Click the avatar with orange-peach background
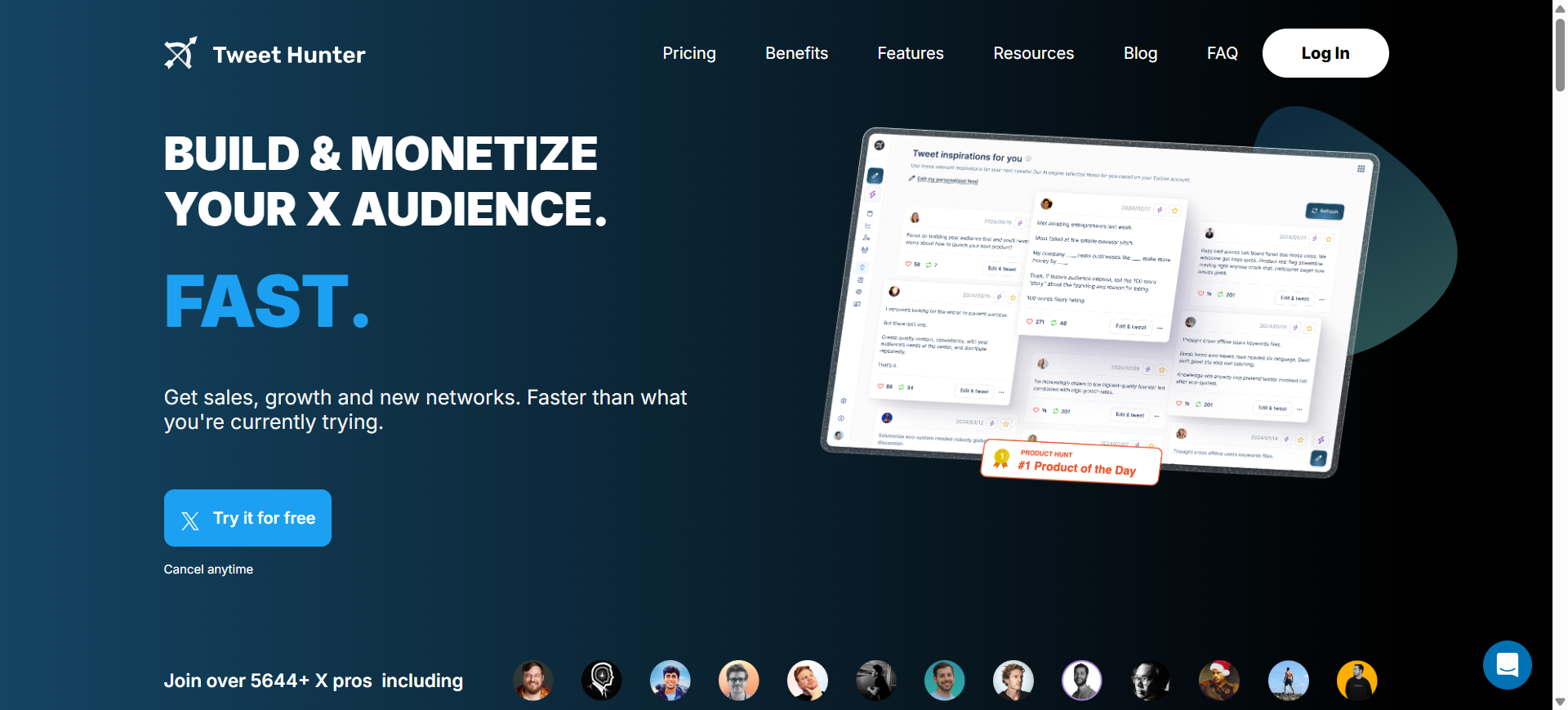Image resolution: width=1568 pixels, height=710 pixels. (738, 681)
